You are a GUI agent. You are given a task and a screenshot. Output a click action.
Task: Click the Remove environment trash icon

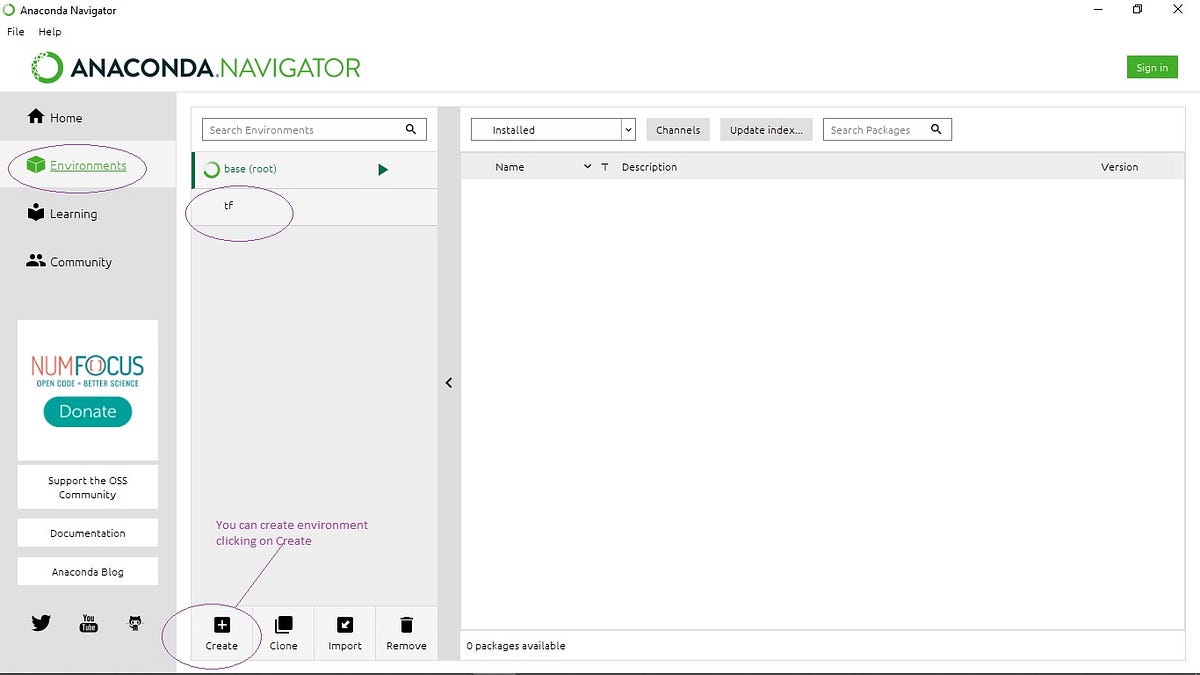point(406,625)
